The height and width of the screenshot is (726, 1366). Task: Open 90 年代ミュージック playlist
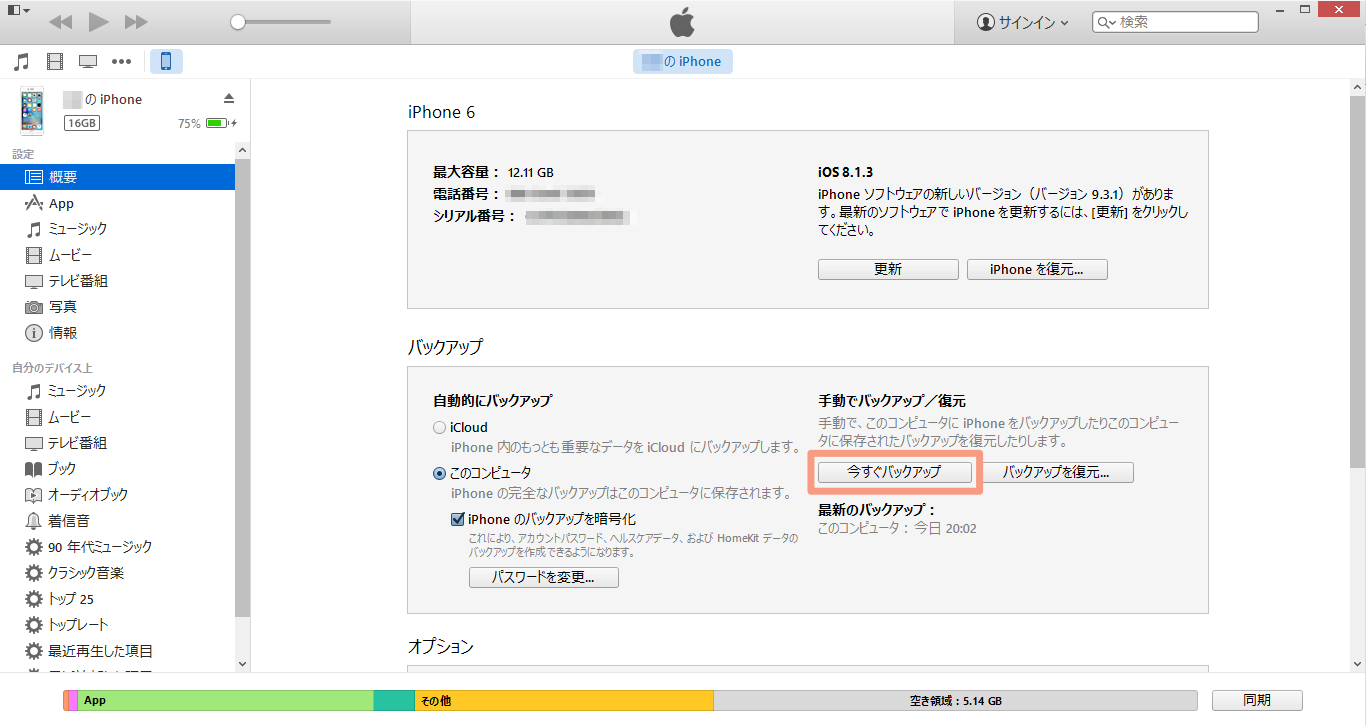coord(117,547)
